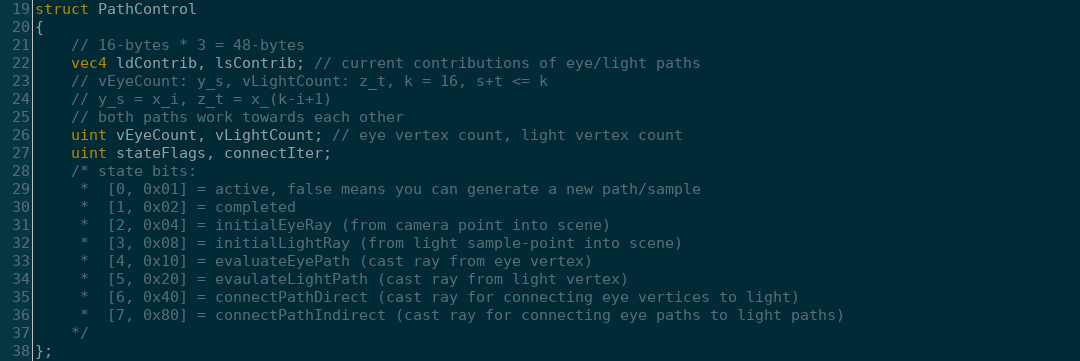Click line number 19 in the gutter
This screenshot has width=1080, height=361.
click(21, 10)
